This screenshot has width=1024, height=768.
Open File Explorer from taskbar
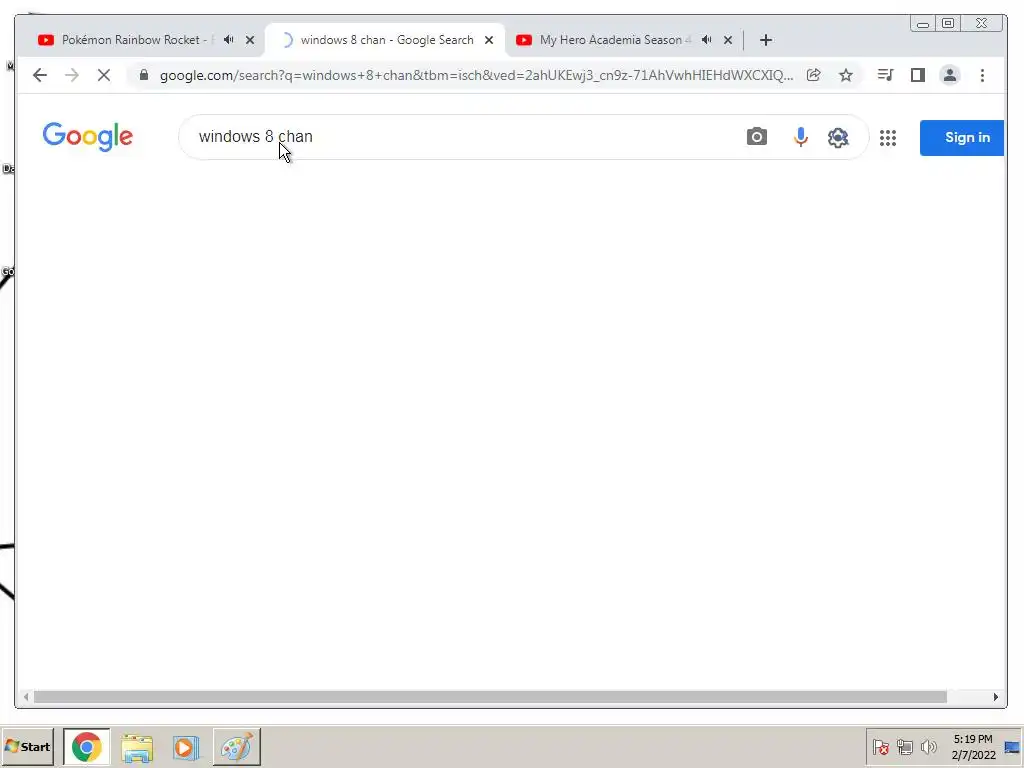tap(137, 747)
